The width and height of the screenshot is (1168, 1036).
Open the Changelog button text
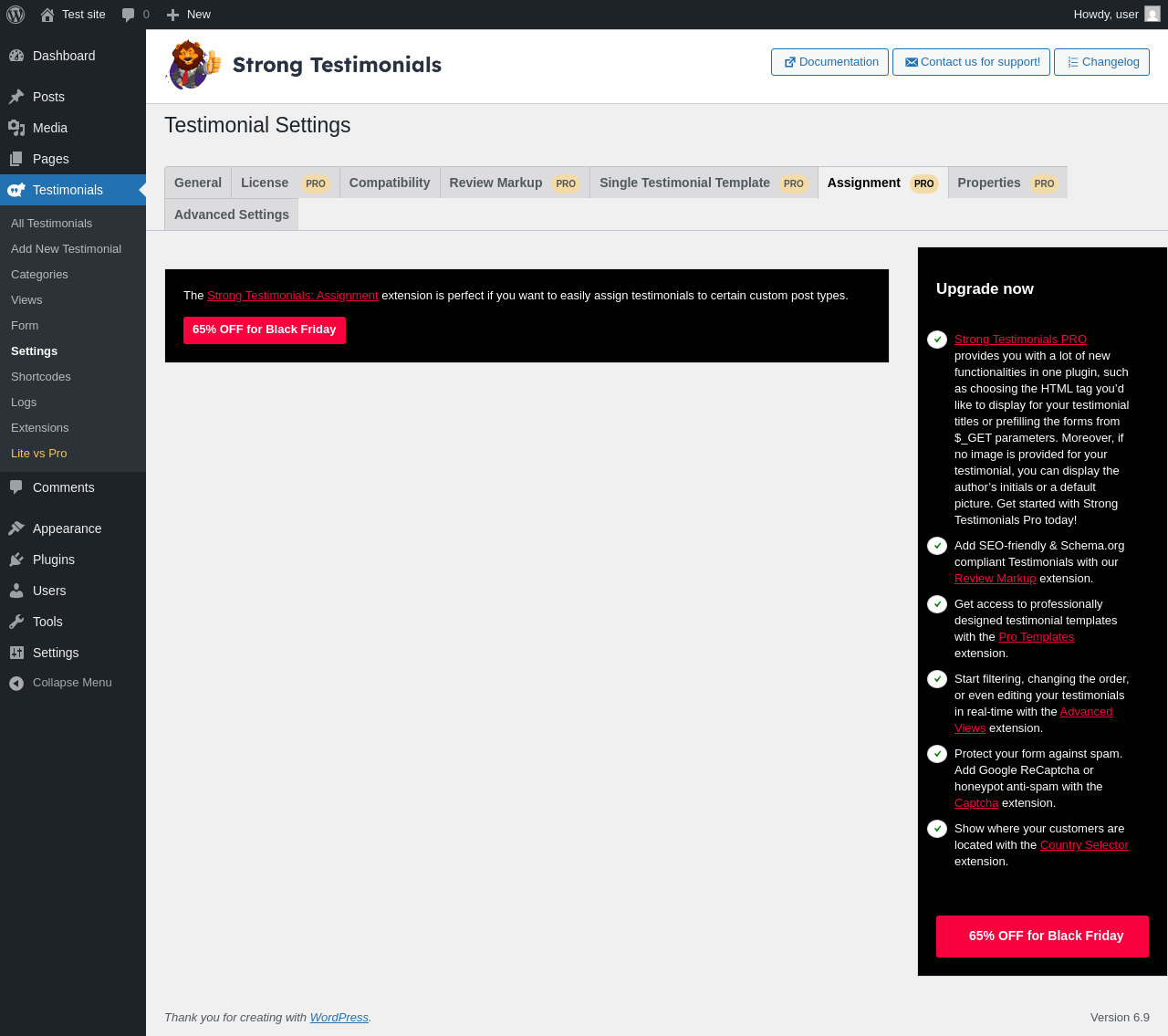(1111, 62)
